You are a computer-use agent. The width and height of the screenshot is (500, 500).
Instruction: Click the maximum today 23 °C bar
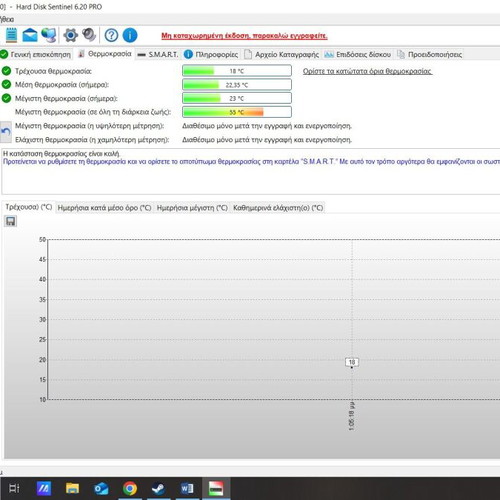pos(237,98)
